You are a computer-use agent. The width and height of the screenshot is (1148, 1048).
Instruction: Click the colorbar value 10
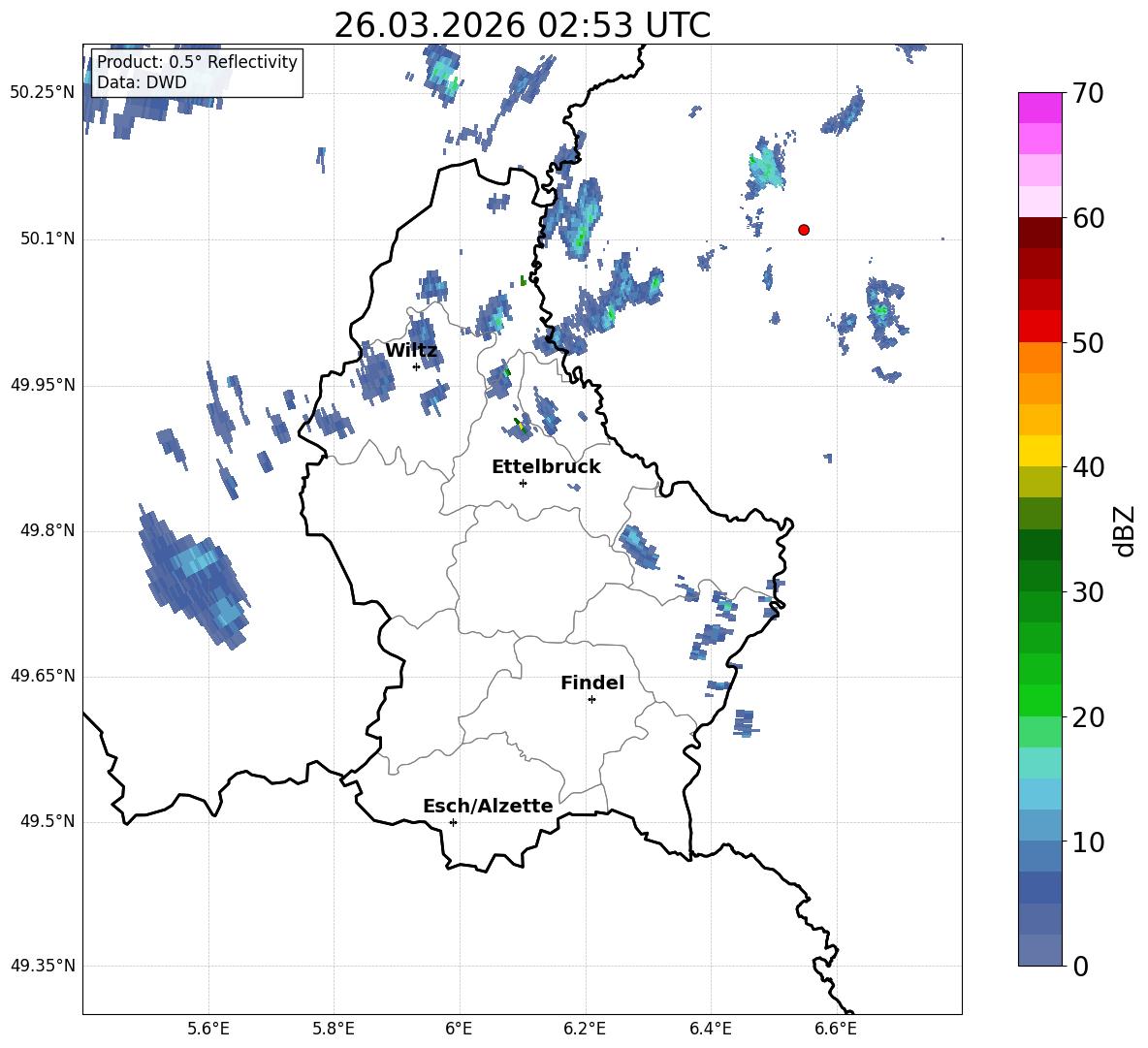point(1089,842)
